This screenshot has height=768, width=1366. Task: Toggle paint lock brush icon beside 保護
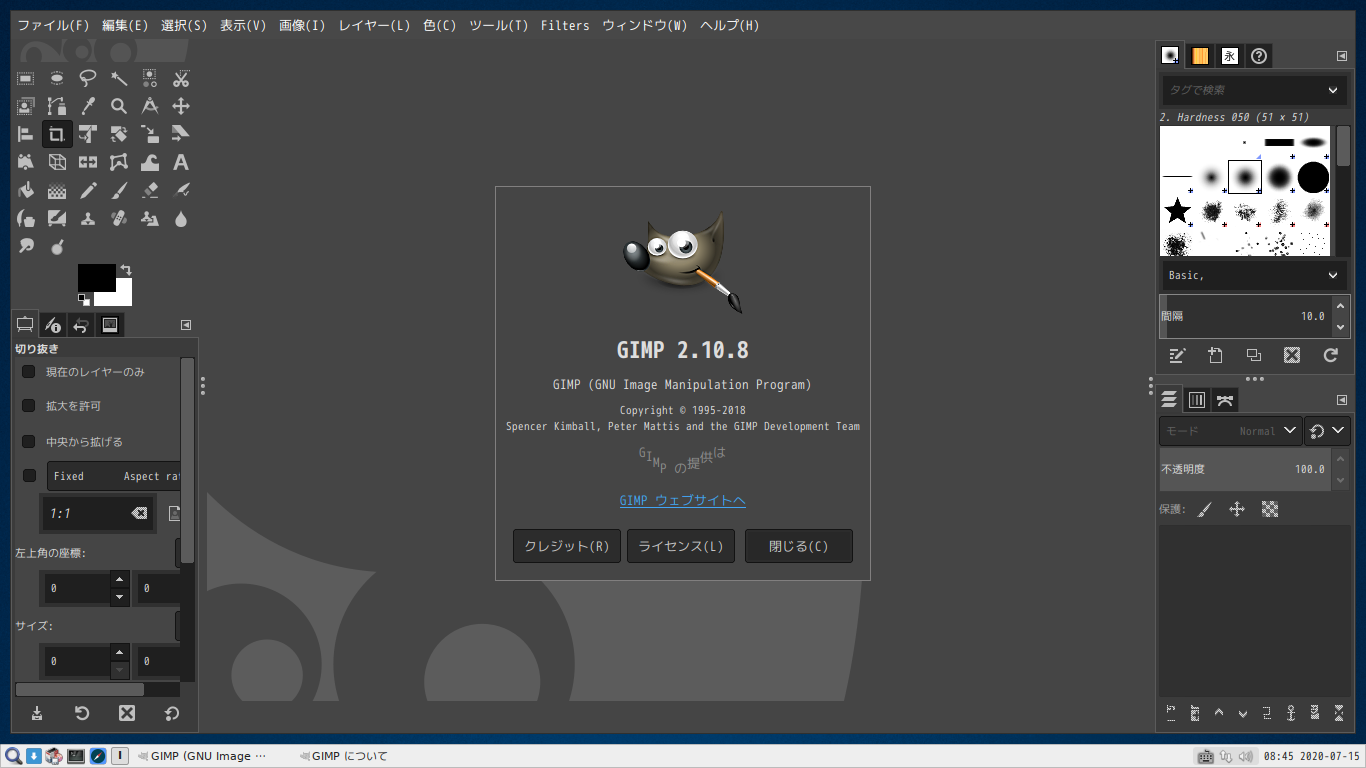pos(1205,509)
